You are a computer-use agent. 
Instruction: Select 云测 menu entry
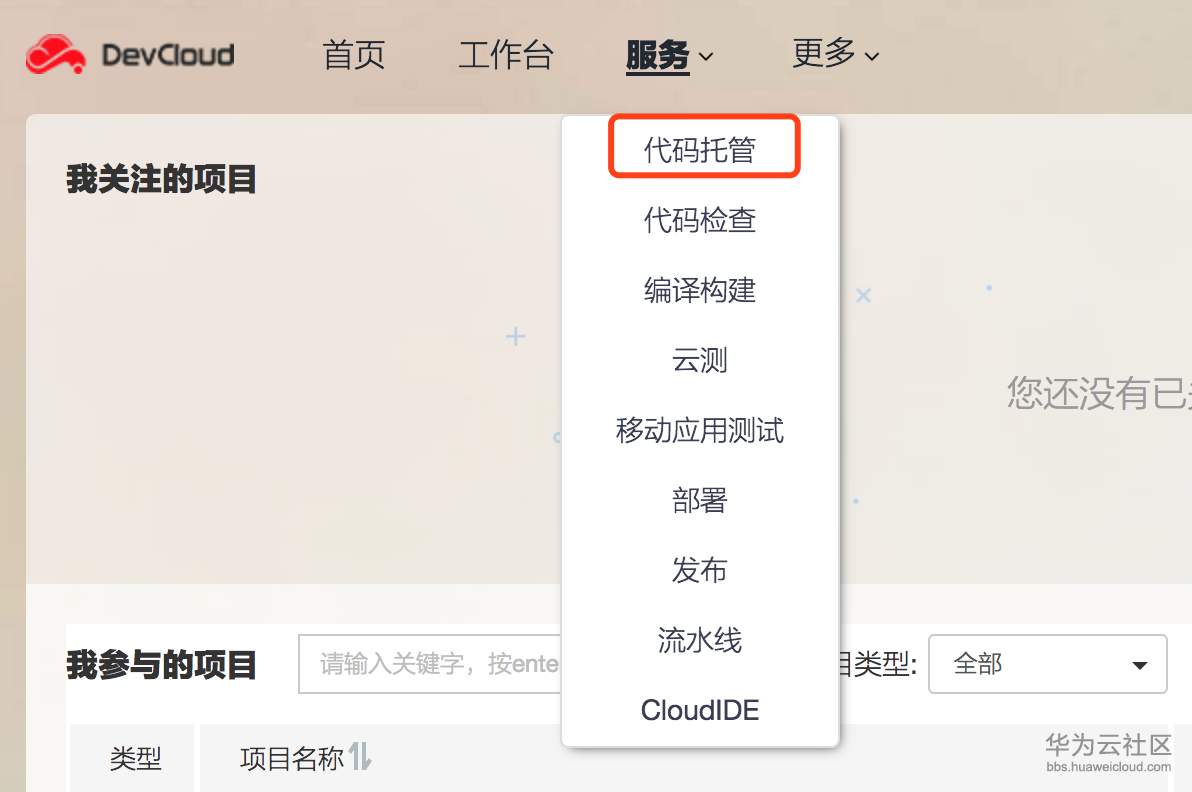click(x=700, y=360)
